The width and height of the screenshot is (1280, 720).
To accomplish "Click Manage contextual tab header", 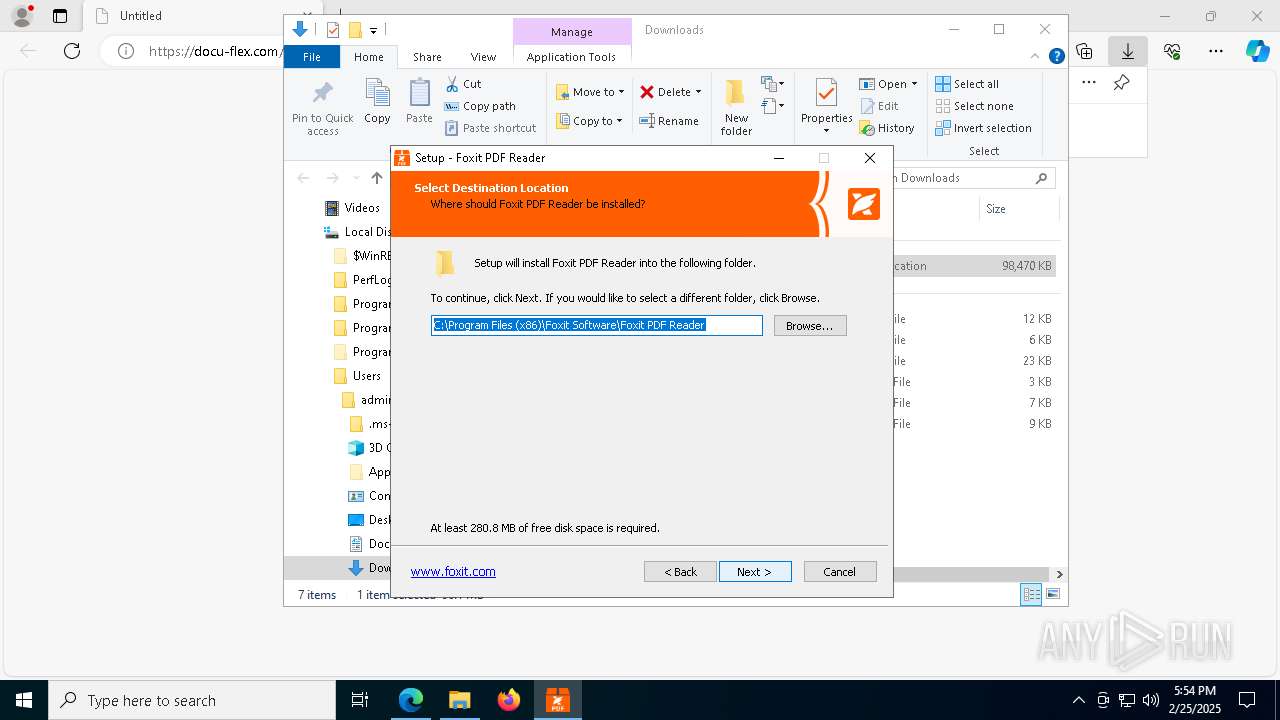I will point(572,32).
